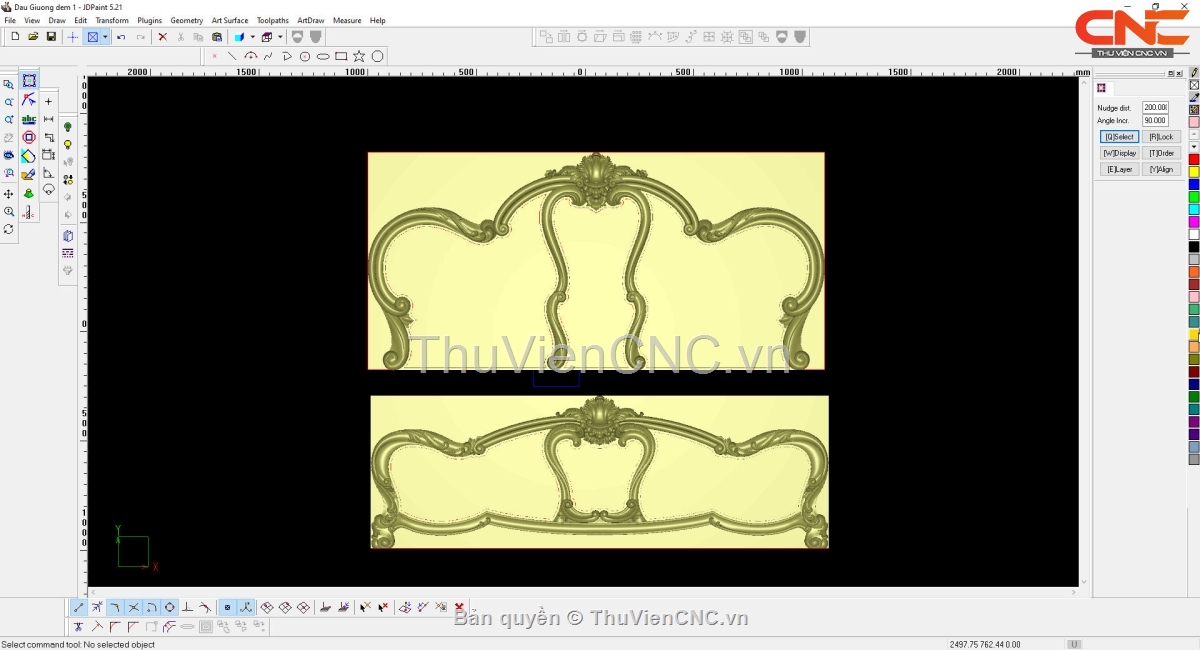Select the abc text tool
1200x650 pixels.
click(29, 119)
